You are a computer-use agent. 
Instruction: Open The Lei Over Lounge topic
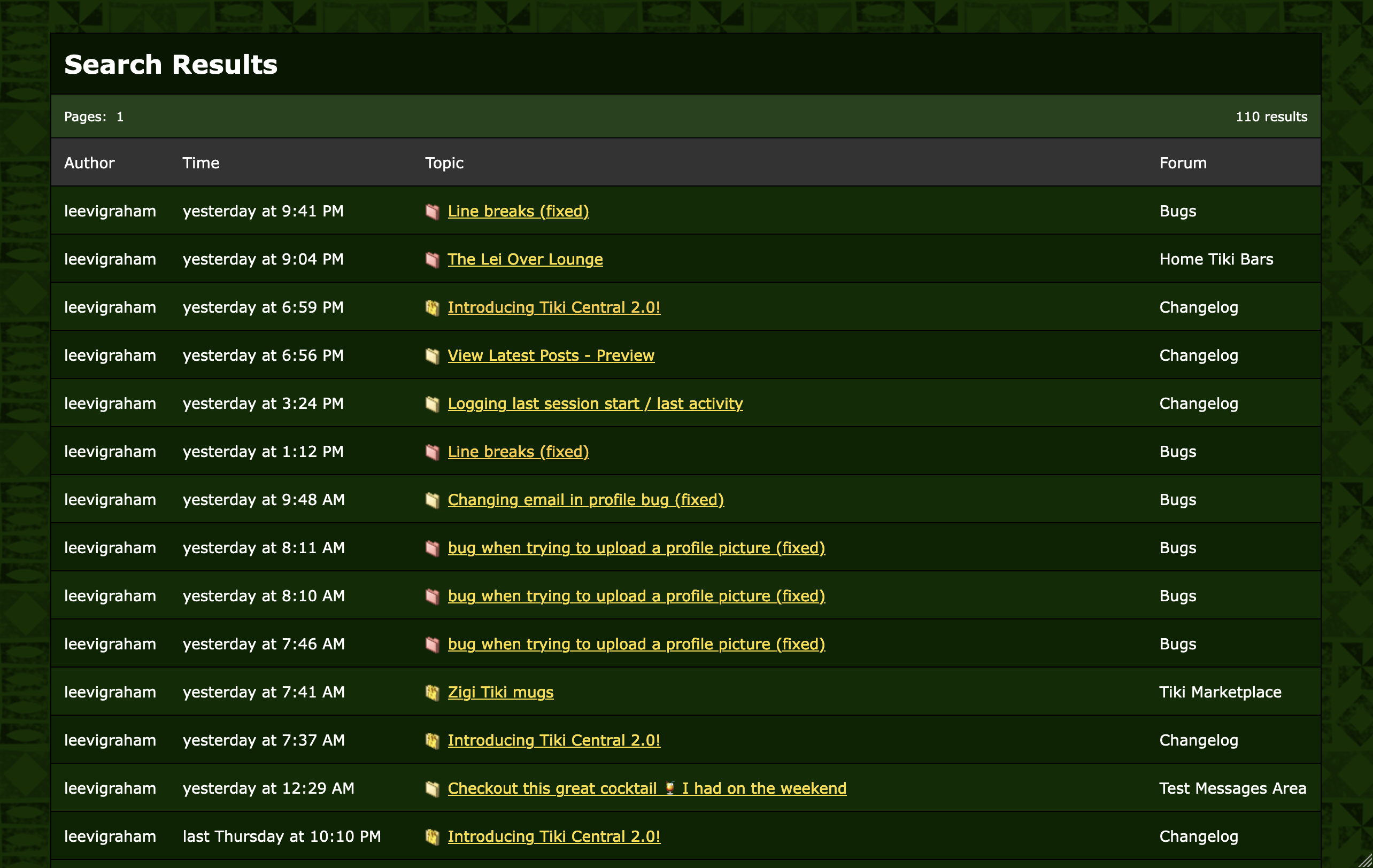tap(524, 259)
